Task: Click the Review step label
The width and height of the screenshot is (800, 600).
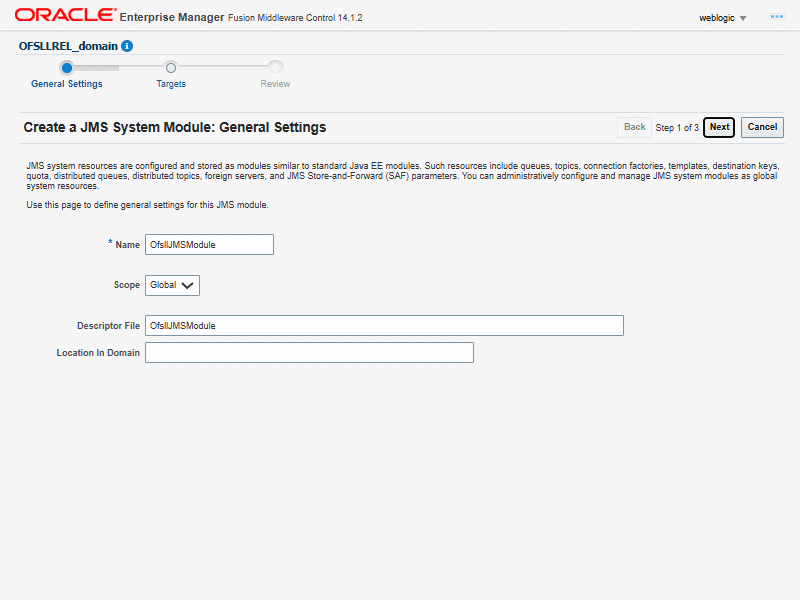Action: tap(275, 84)
